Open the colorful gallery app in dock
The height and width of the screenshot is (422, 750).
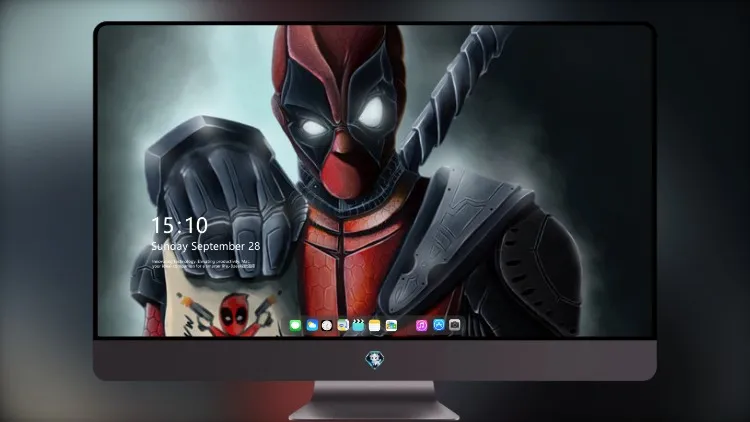pyautogui.click(x=391, y=326)
